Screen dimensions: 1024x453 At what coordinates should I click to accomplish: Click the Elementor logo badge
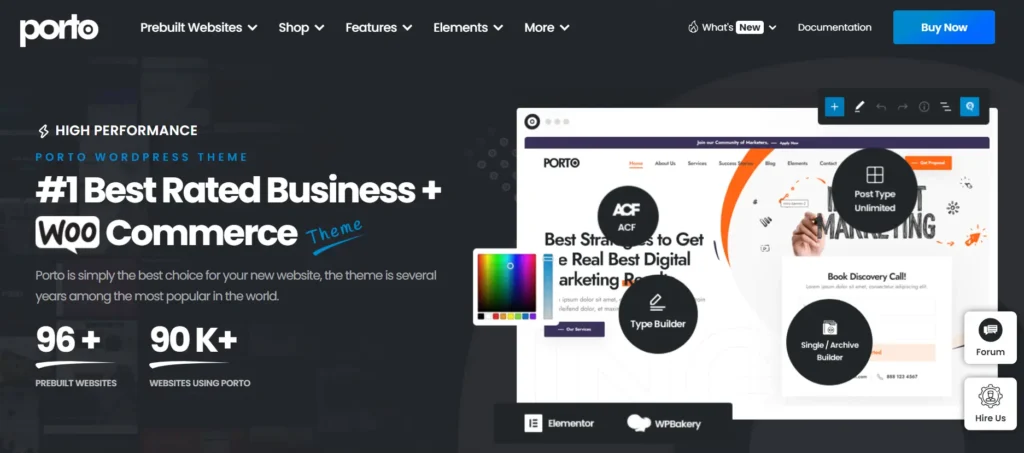[559, 423]
